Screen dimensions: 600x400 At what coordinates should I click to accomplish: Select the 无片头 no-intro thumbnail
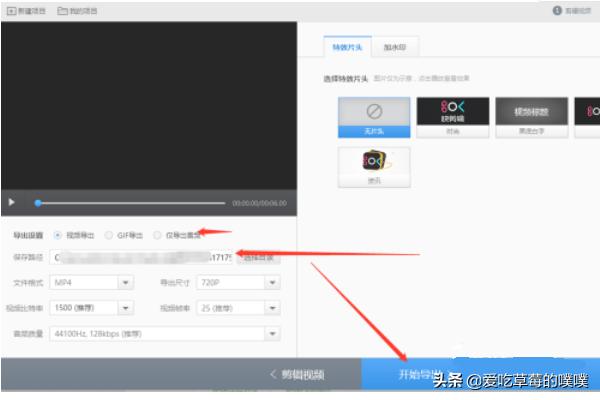[374, 116]
